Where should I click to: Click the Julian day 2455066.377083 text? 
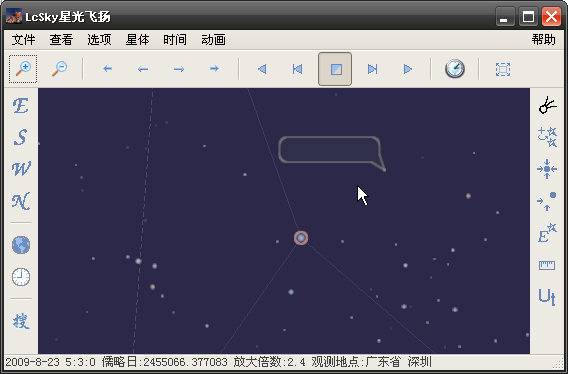165,362
